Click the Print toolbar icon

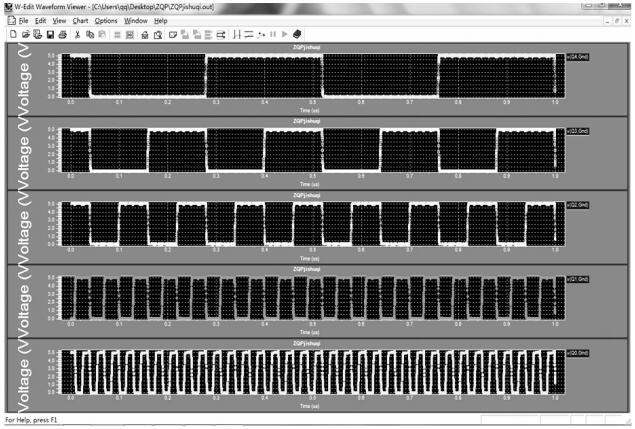point(62,35)
